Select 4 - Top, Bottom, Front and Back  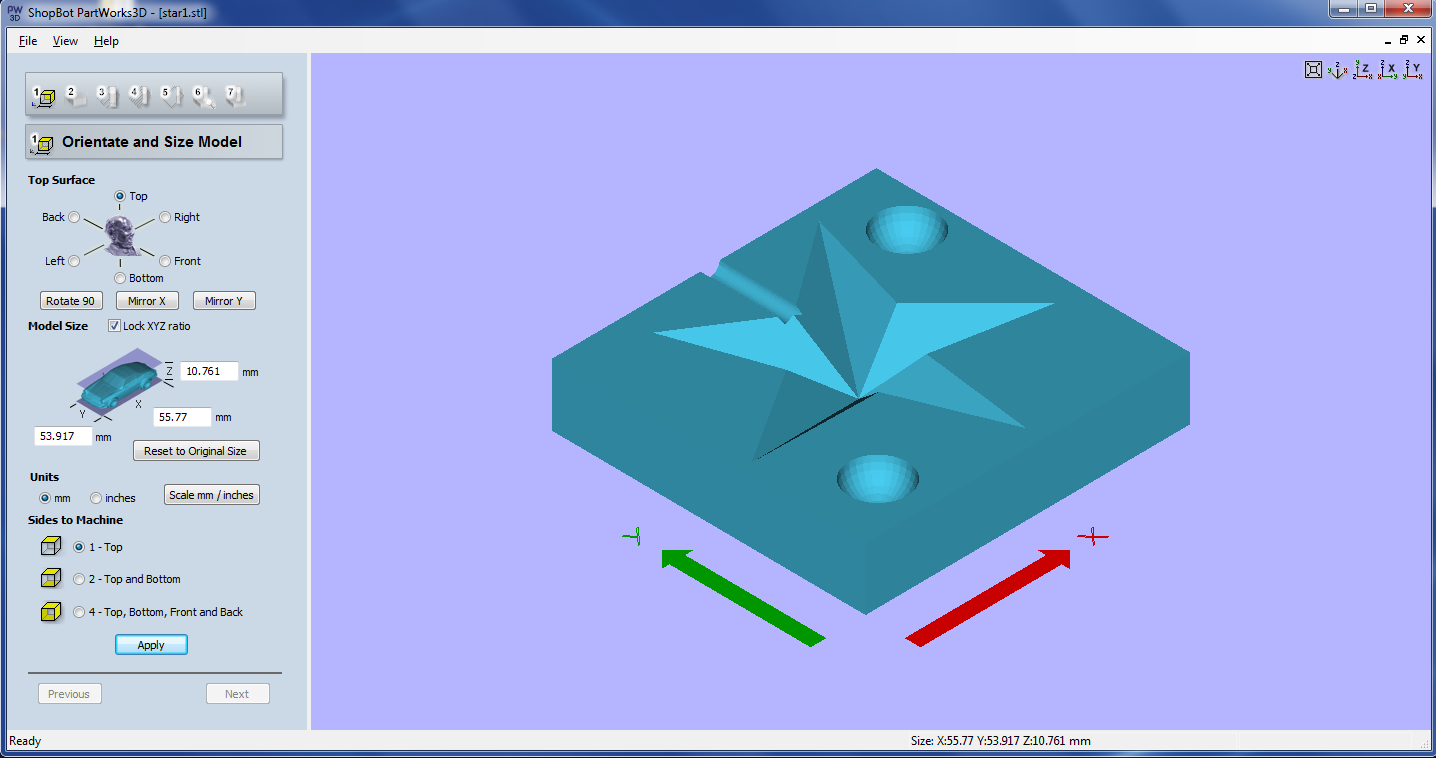point(80,612)
